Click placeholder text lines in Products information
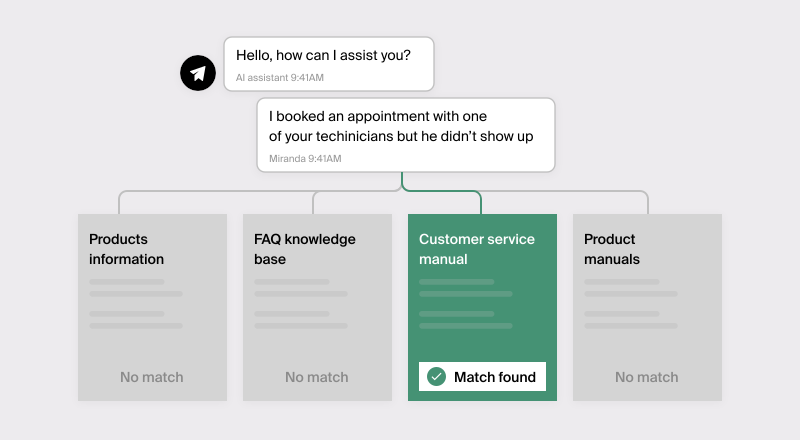 136,304
